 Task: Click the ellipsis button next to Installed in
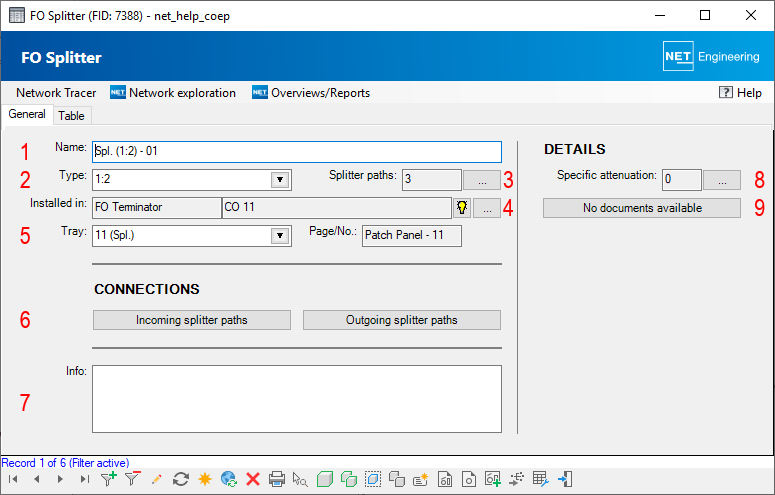click(487, 208)
